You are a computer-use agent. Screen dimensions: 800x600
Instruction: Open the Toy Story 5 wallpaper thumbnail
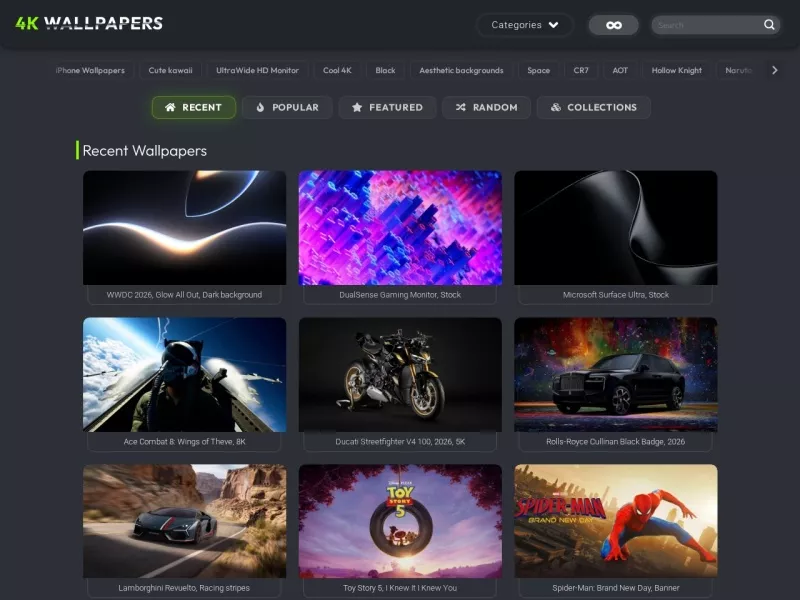tap(400, 521)
